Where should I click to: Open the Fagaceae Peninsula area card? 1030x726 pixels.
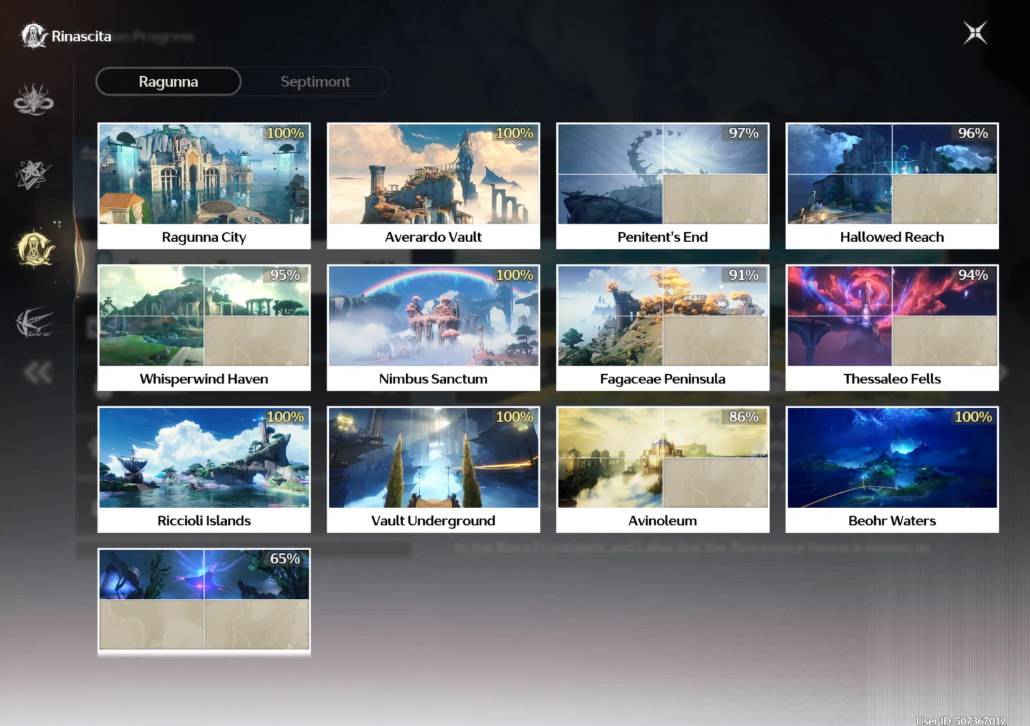[663, 328]
